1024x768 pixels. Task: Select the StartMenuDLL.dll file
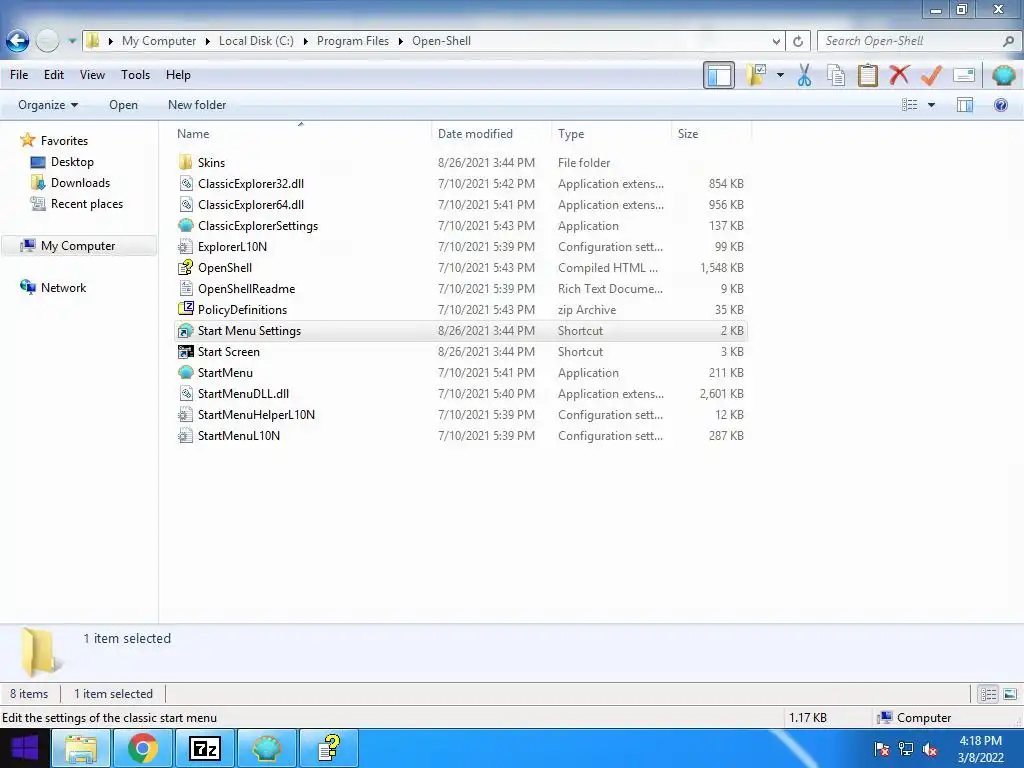coord(460,394)
